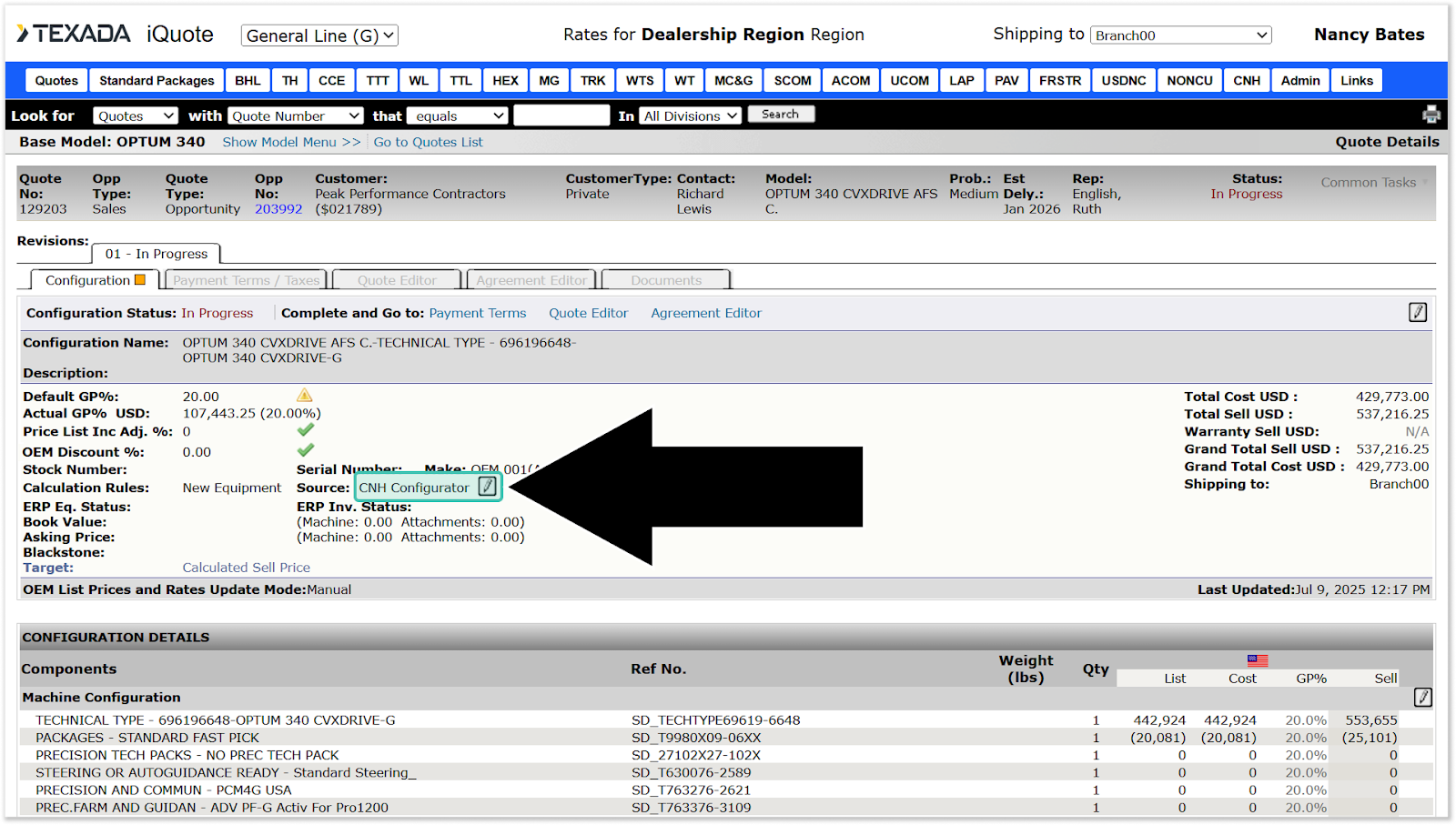
Task: Open the Links menu
Action: [1357, 80]
